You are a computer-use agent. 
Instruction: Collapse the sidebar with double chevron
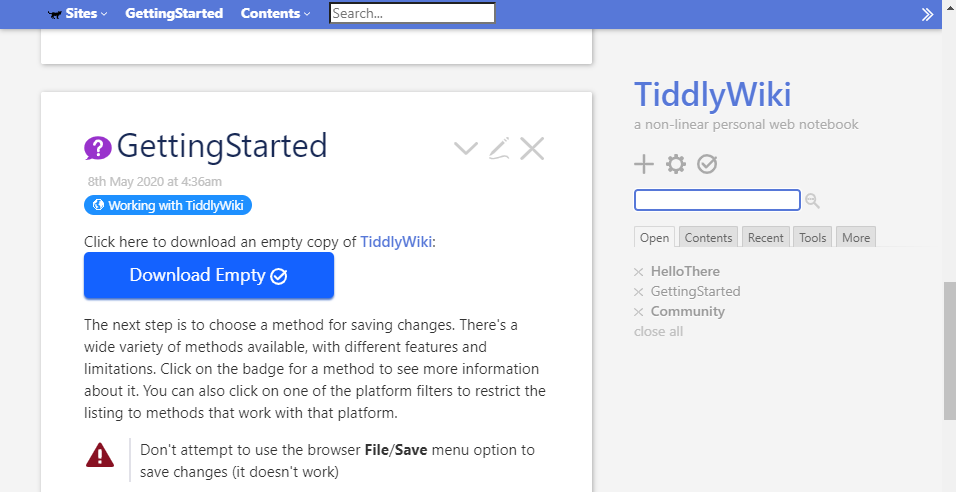(x=928, y=14)
